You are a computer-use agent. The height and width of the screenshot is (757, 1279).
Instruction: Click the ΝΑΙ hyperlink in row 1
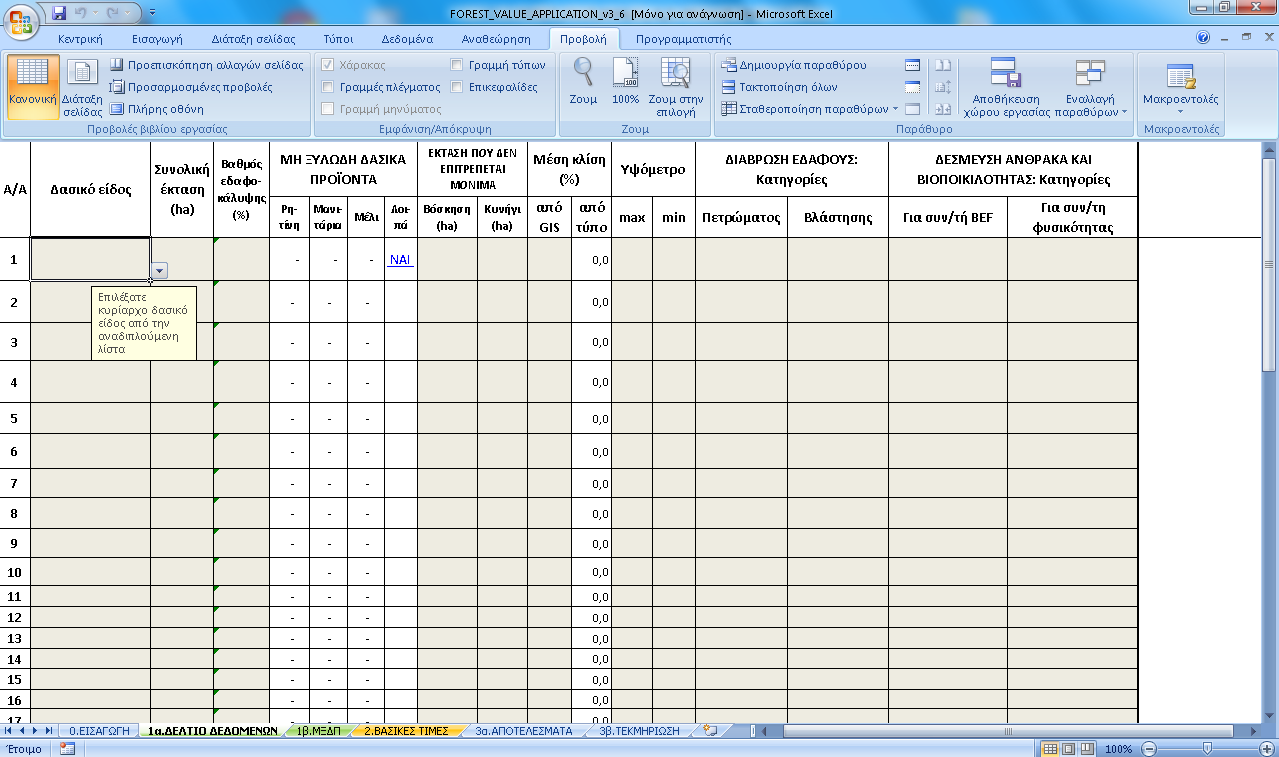[x=400, y=259]
